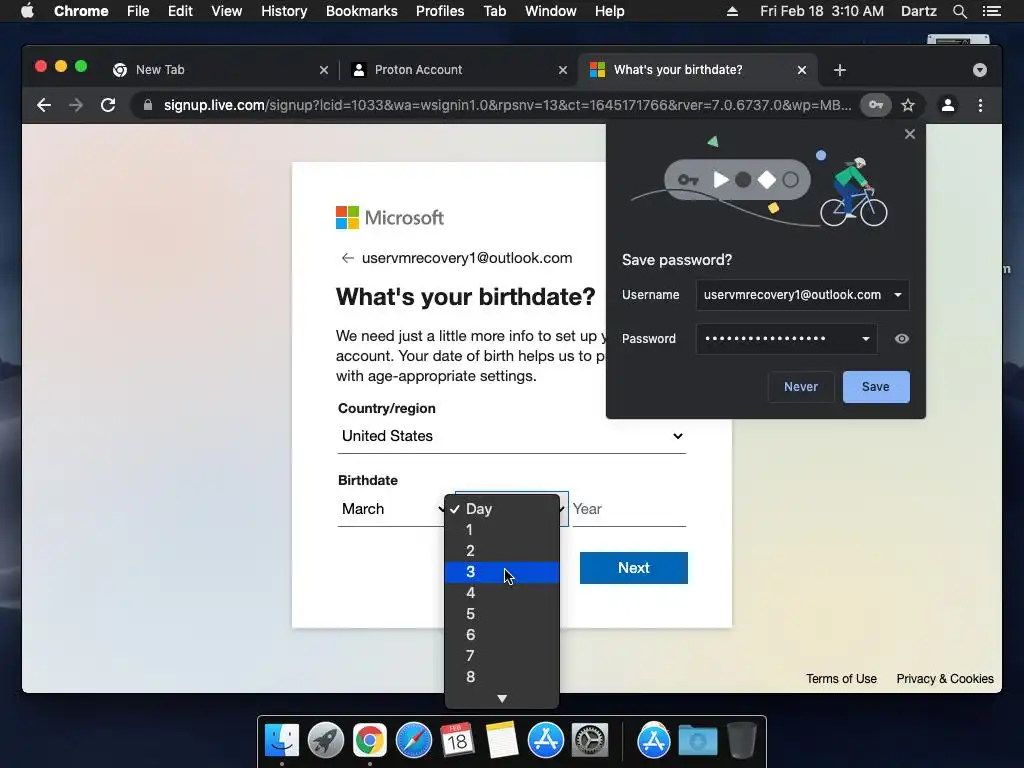Click the menu bar clock
The image size is (1024, 768).
click(822, 11)
